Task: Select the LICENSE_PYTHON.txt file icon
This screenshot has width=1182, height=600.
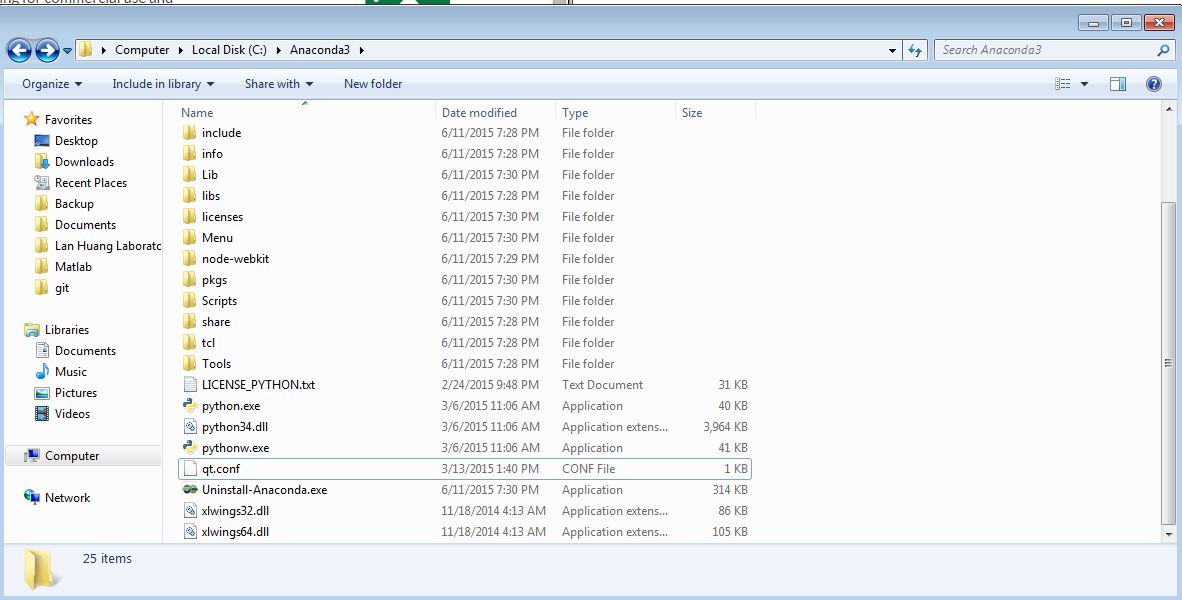Action: pos(190,384)
